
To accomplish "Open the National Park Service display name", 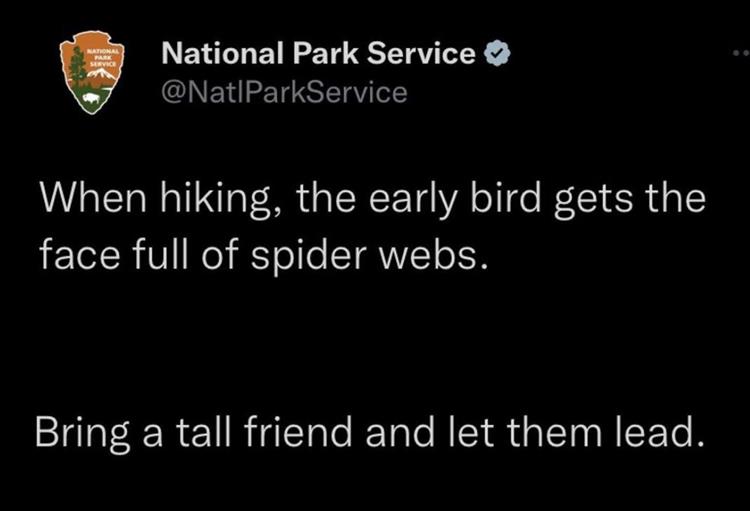I will (x=318, y=54).
